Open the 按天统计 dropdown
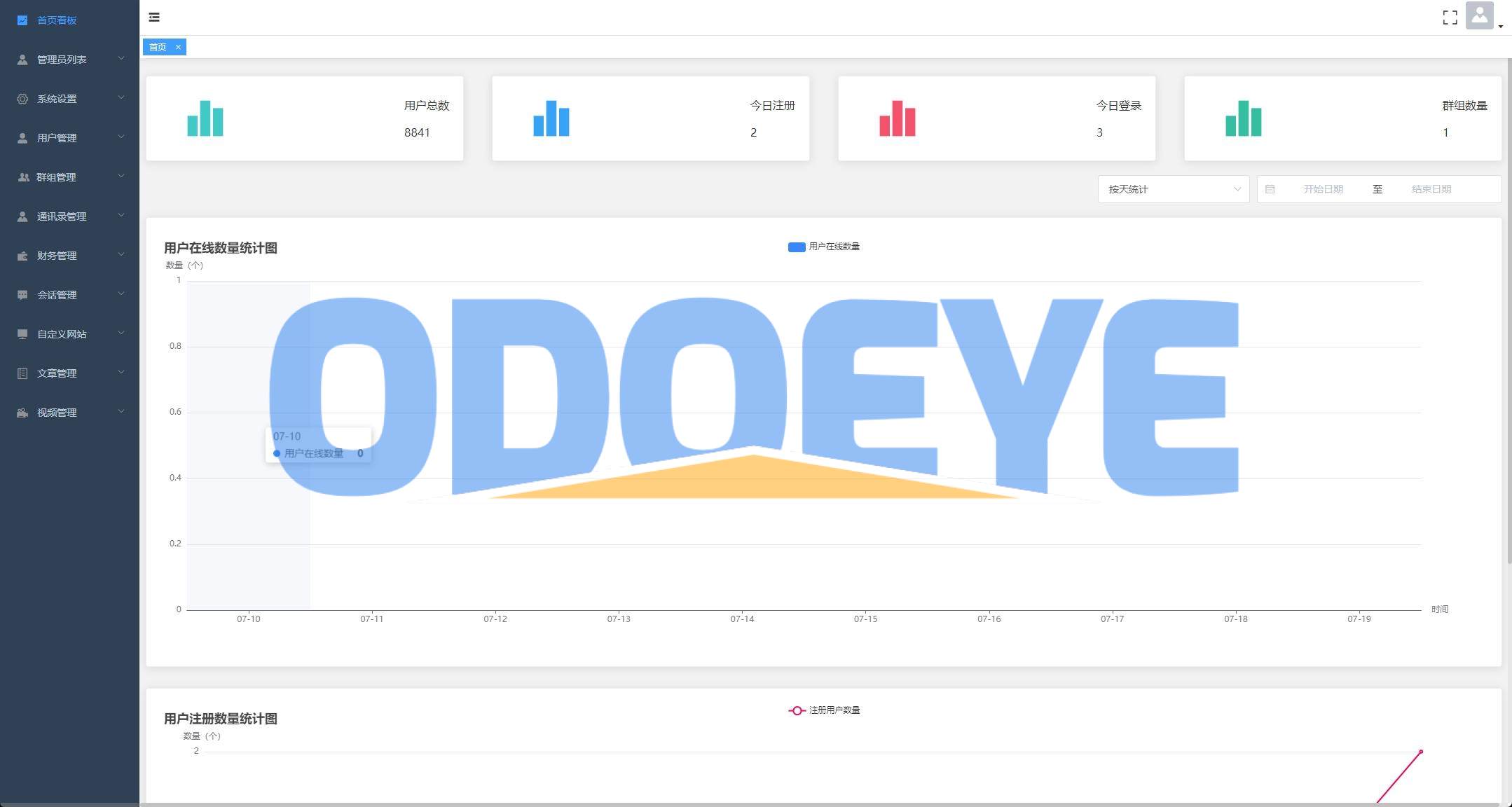The image size is (1512, 807). (1174, 189)
